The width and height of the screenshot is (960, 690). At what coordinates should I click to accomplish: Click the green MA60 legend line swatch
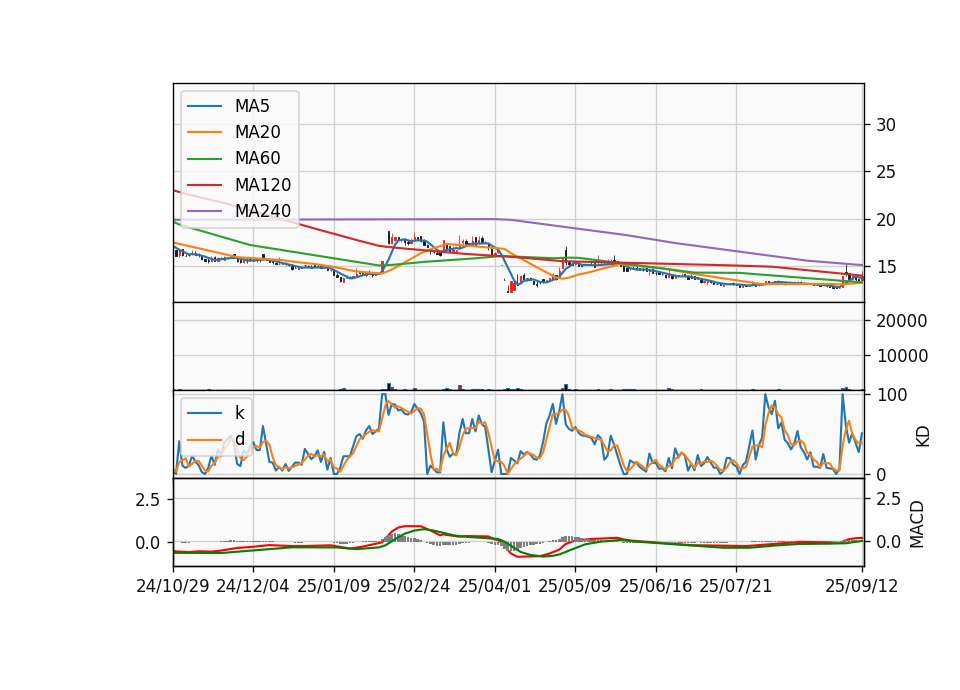point(204,159)
